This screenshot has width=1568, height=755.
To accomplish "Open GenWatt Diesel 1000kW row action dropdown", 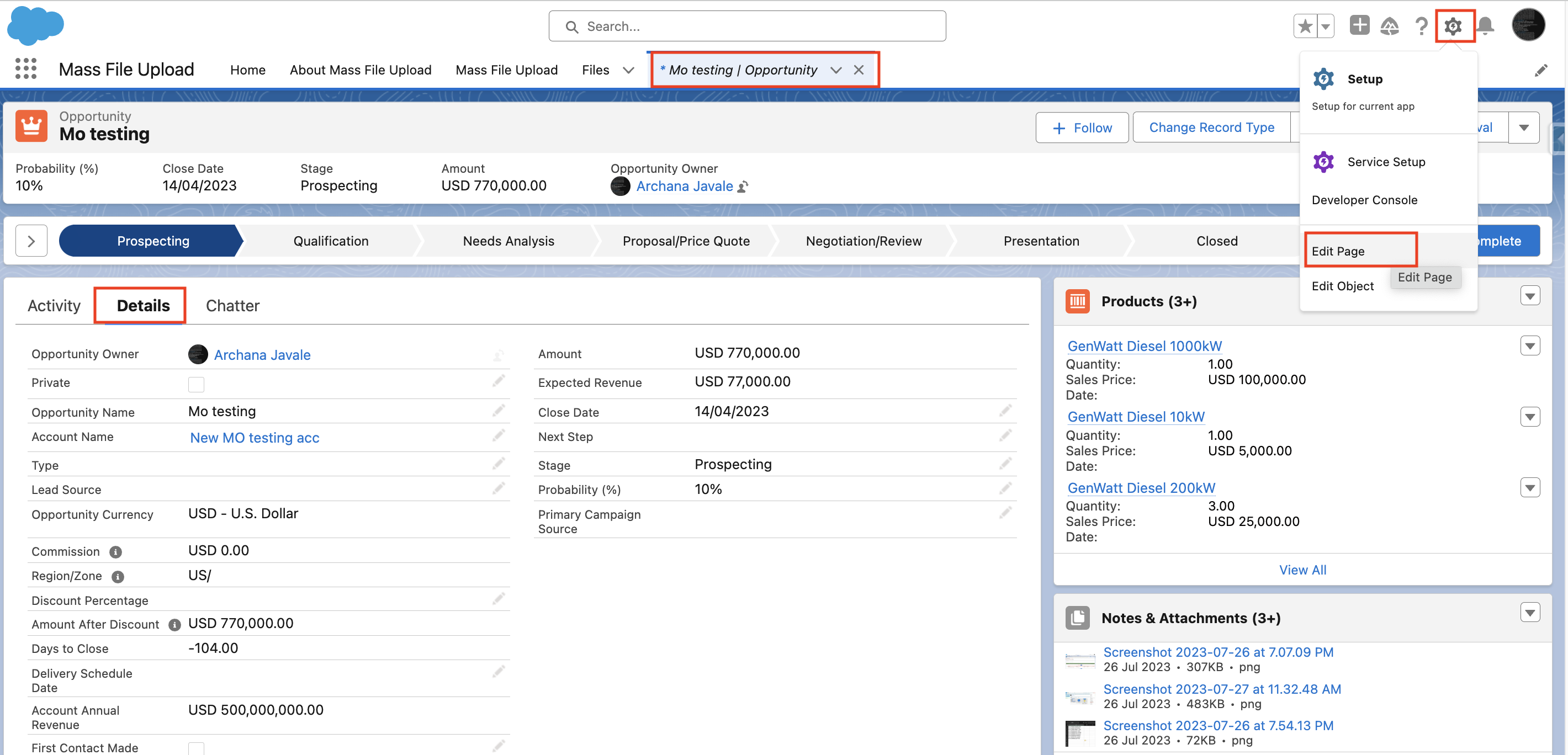I will [x=1530, y=346].
